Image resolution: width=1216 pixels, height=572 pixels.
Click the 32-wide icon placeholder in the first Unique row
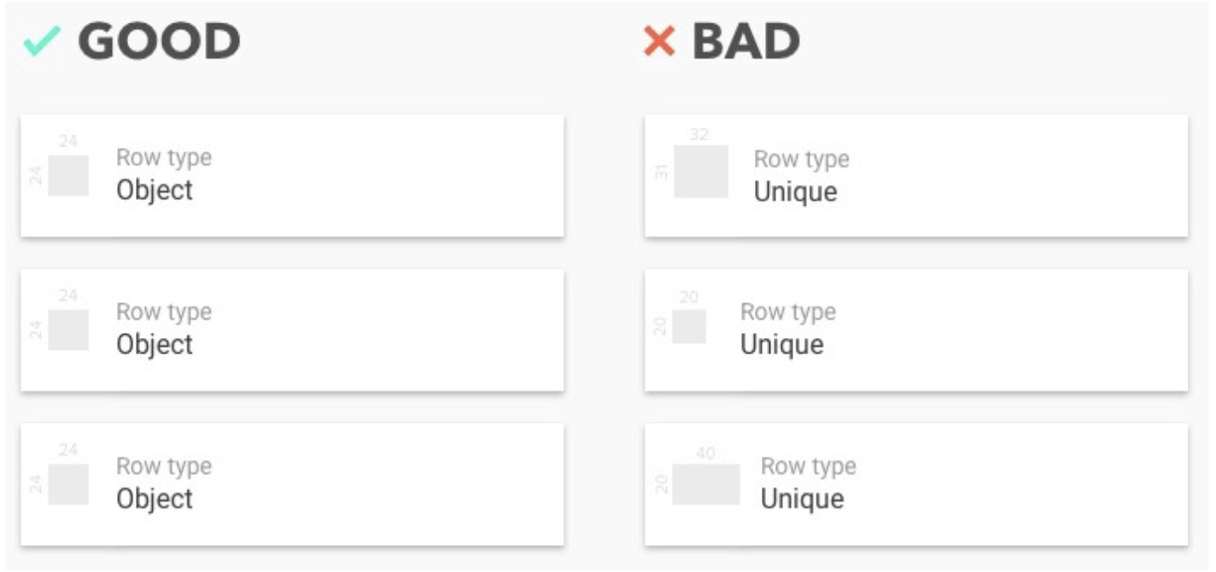(x=701, y=171)
